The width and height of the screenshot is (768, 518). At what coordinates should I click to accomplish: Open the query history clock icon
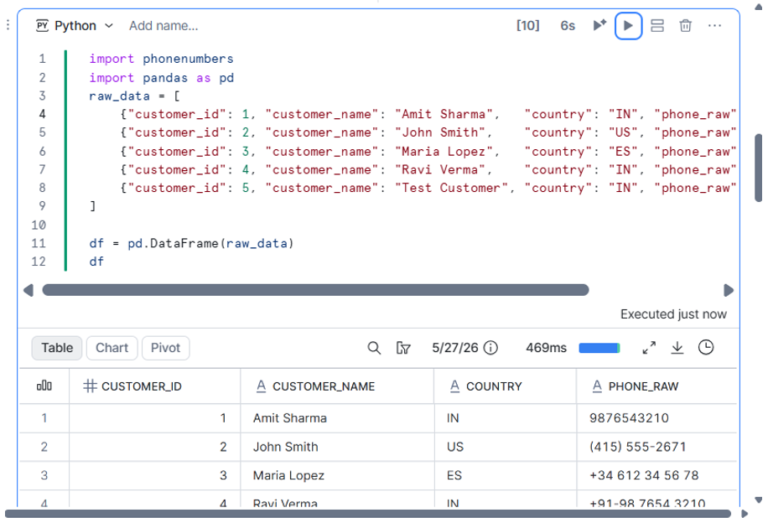[x=706, y=348]
